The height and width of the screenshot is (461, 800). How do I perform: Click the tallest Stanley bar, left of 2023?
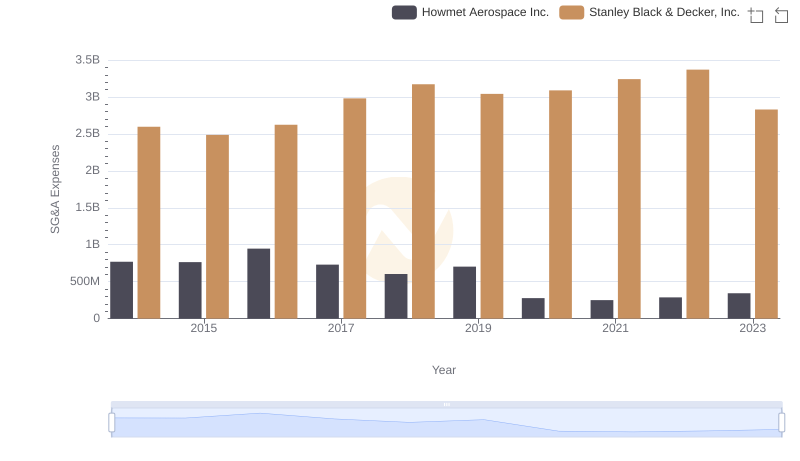click(x=697, y=194)
